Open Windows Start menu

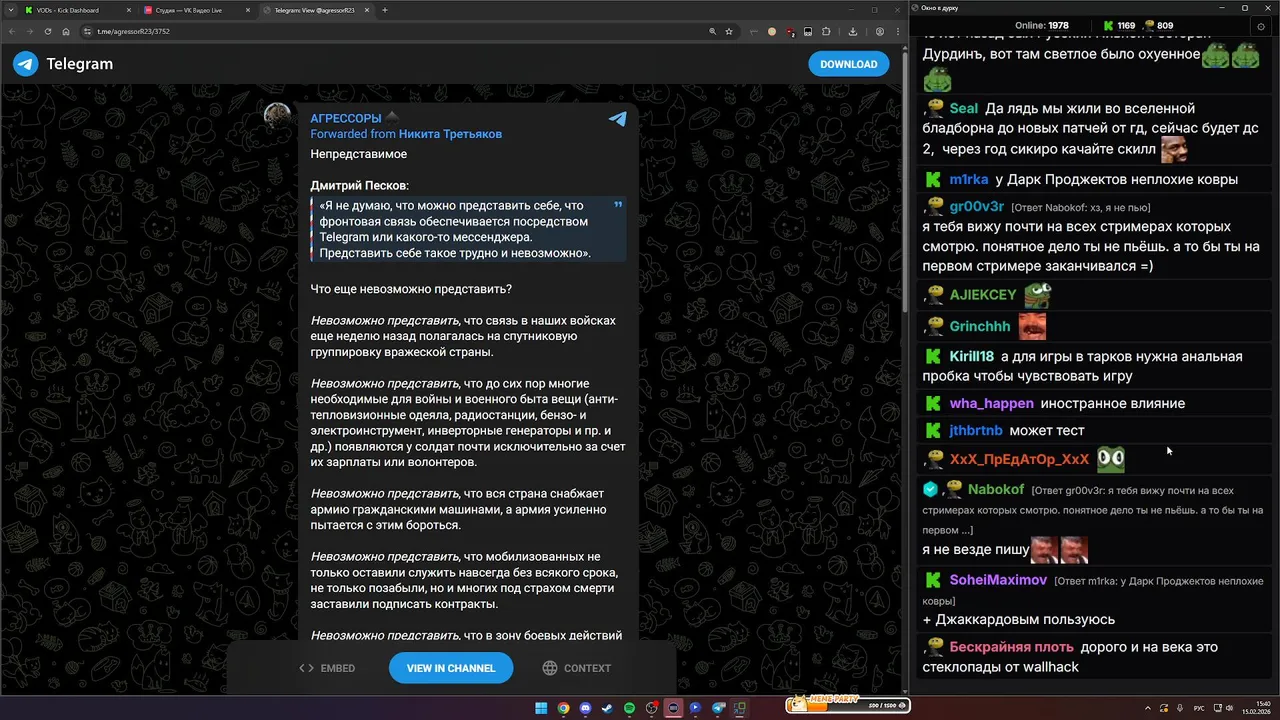541,708
